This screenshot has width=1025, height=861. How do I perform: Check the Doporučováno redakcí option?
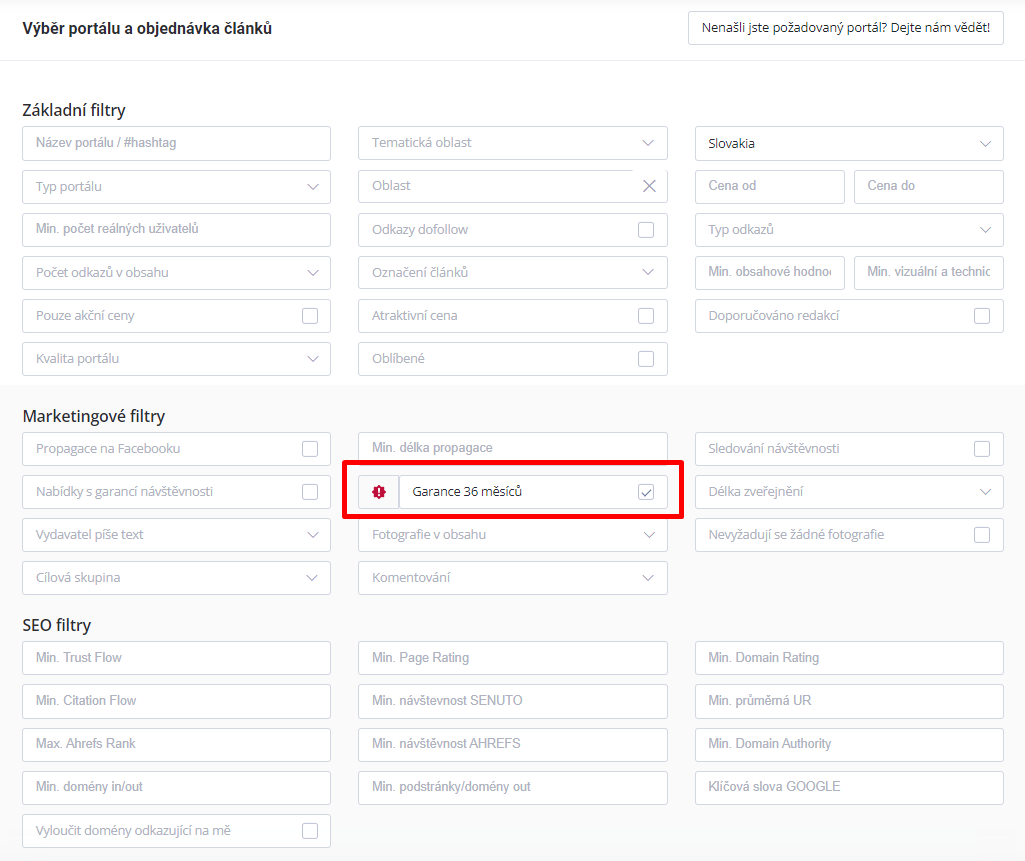coord(982,316)
